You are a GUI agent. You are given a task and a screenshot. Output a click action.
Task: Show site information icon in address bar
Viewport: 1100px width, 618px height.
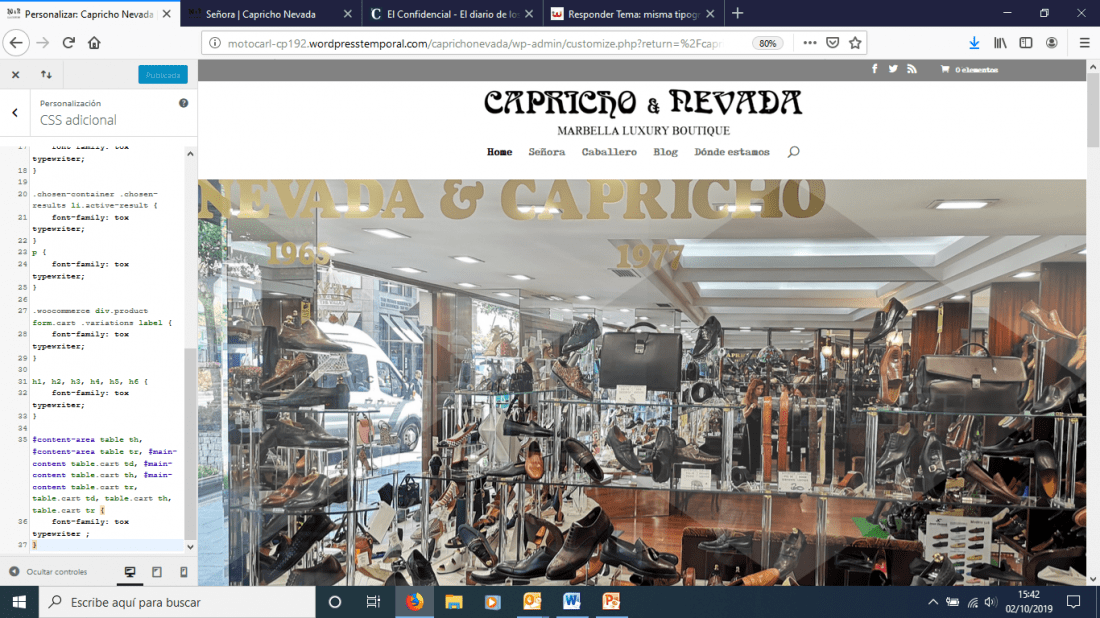pyautogui.click(x=215, y=43)
